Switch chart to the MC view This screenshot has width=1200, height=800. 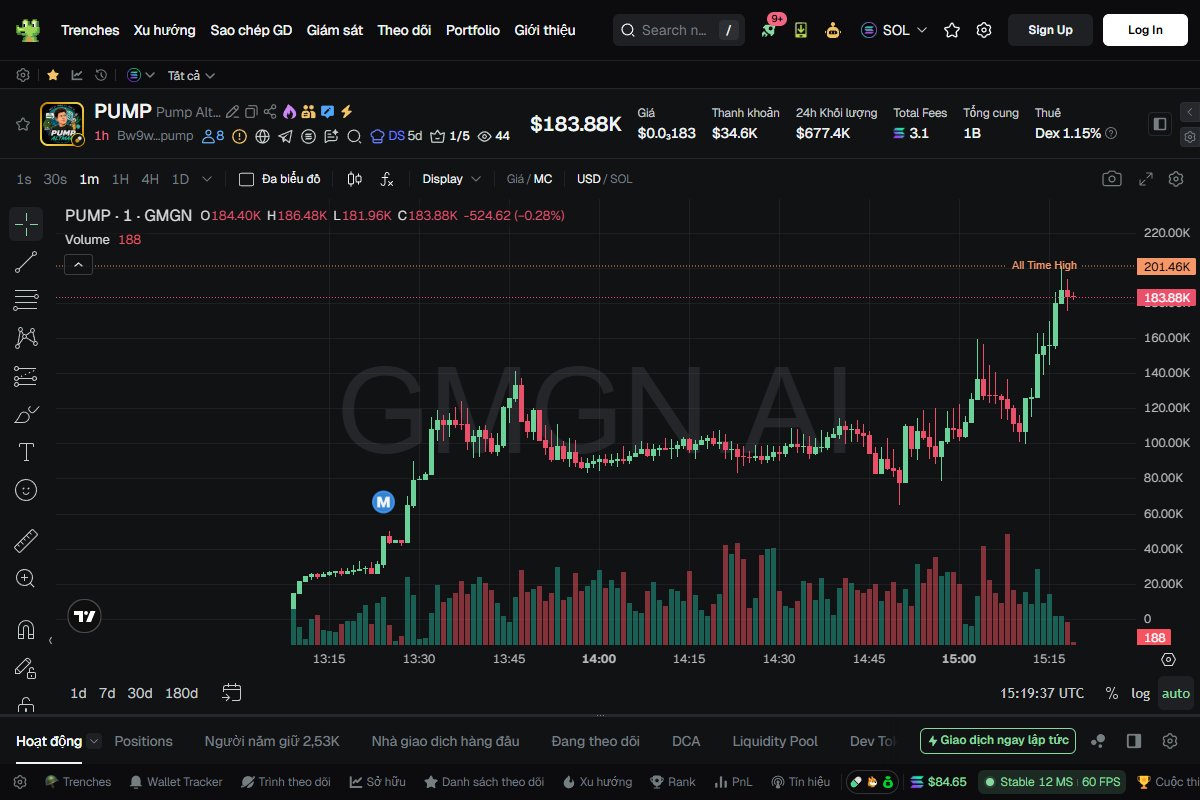[542, 179]
